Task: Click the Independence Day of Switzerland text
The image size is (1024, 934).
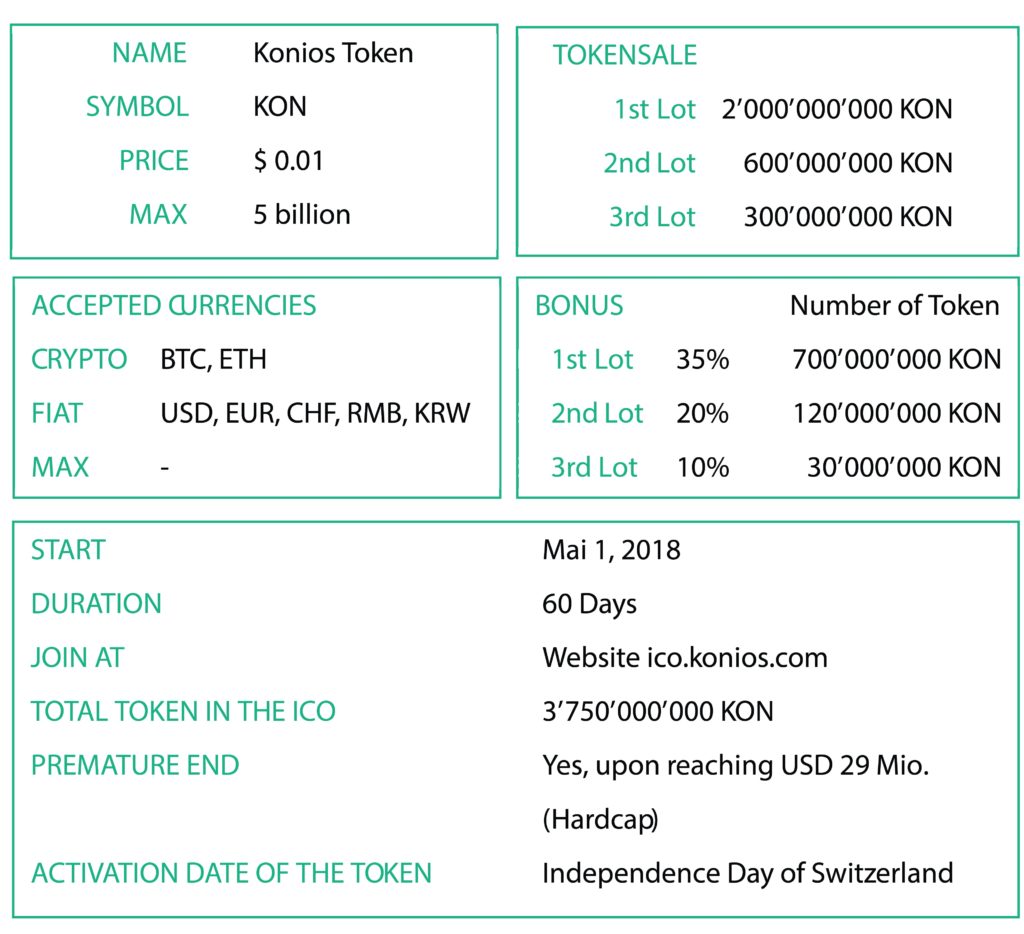Action: point(747,873)
